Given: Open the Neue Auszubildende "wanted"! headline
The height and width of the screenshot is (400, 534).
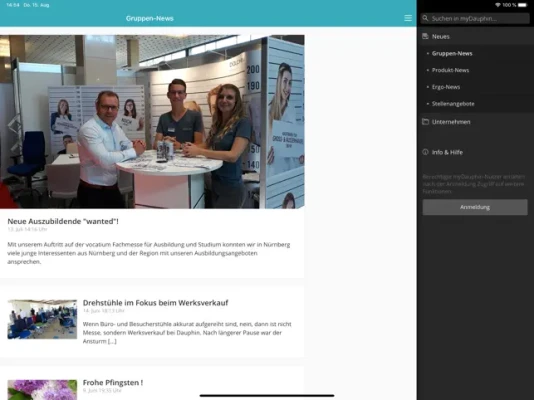Looking at the screenshot, I should (x=63, y=221).
